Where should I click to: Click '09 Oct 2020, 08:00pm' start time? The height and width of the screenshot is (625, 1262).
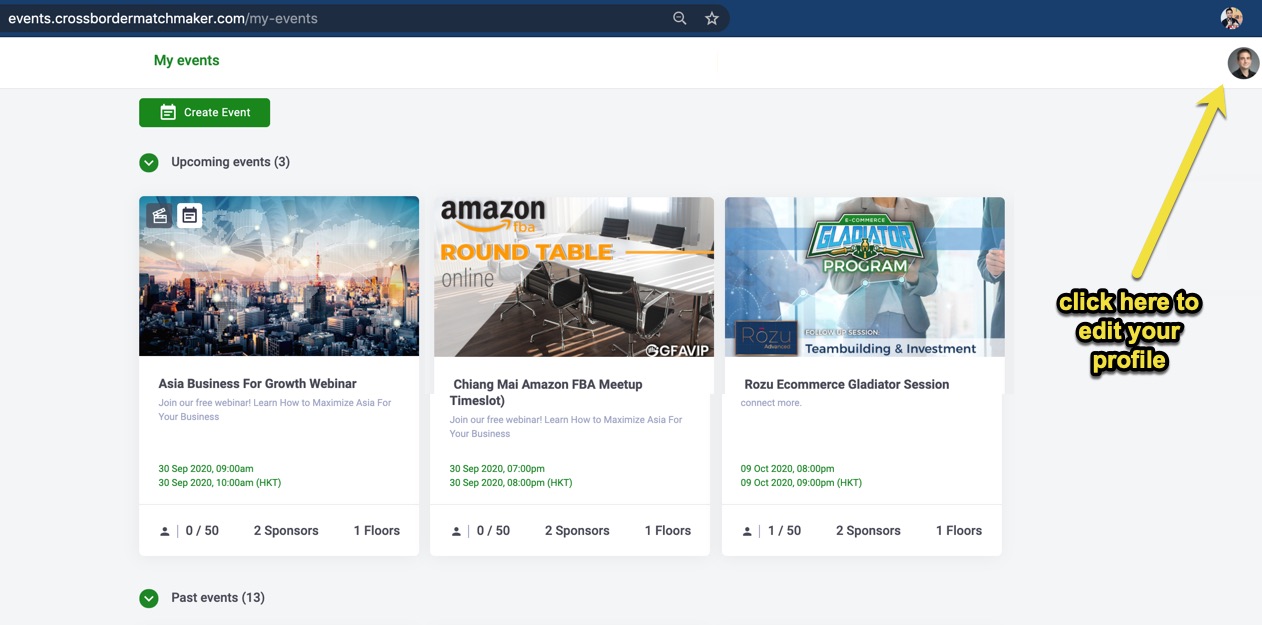click(788, 468)
